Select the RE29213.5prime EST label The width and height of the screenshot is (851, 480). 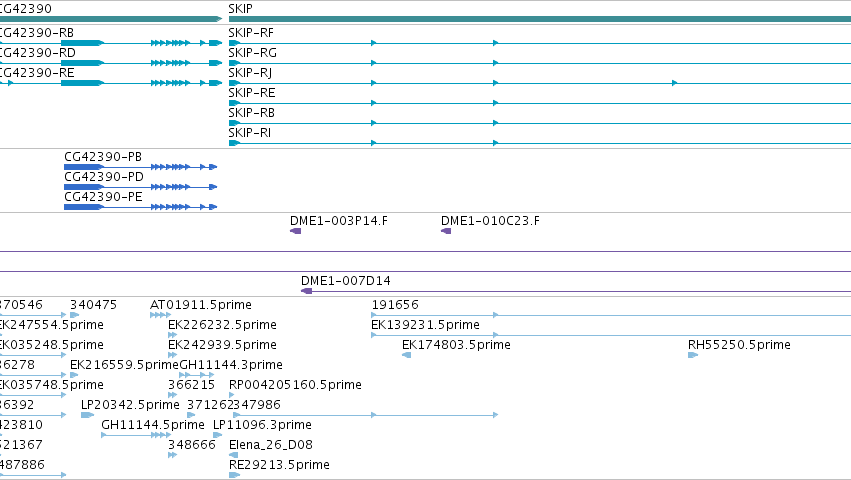tap(279, 465)
